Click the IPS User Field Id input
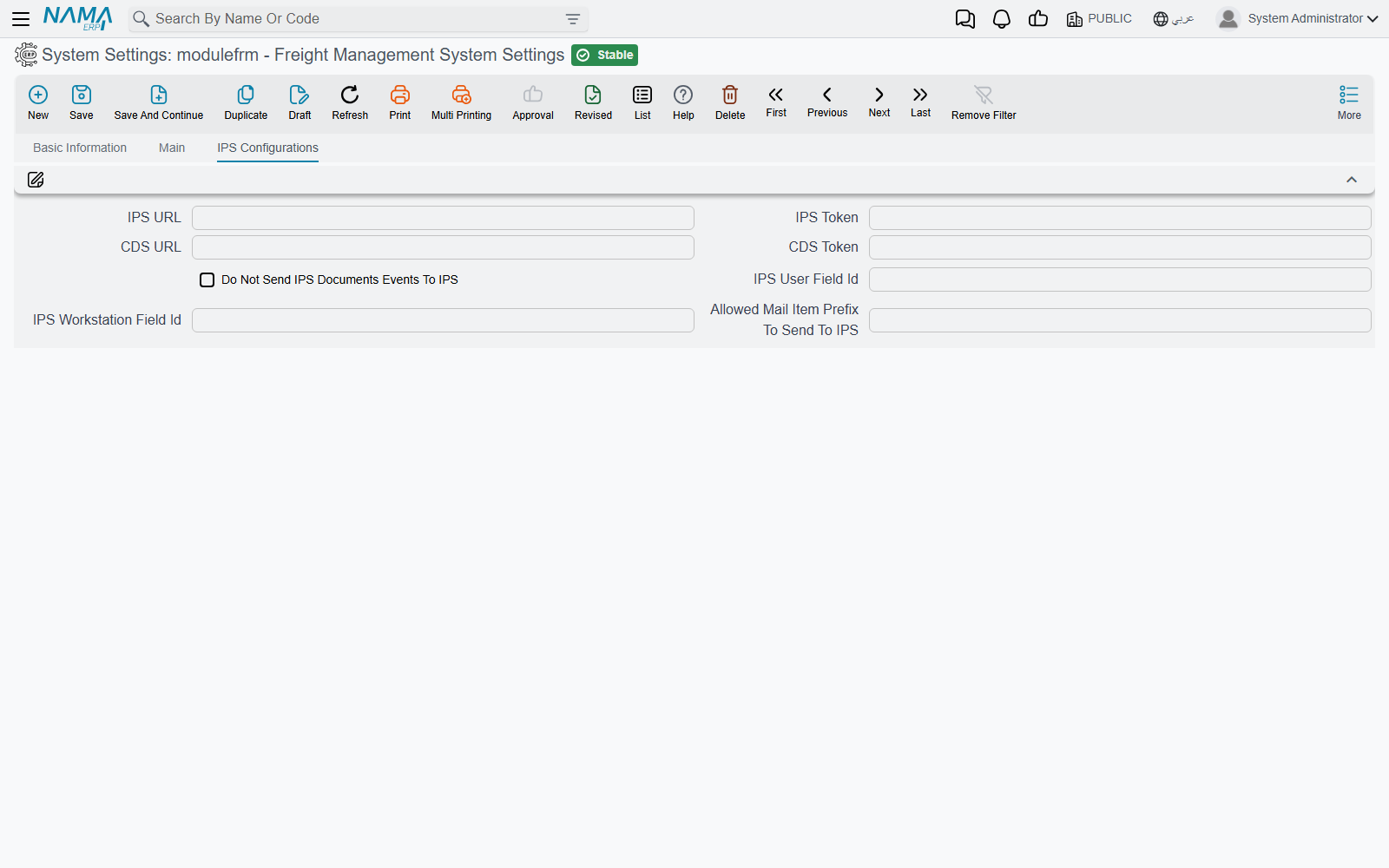Image resolution: width=1389 pixels, height=868 pixels. click(1120, 279)
